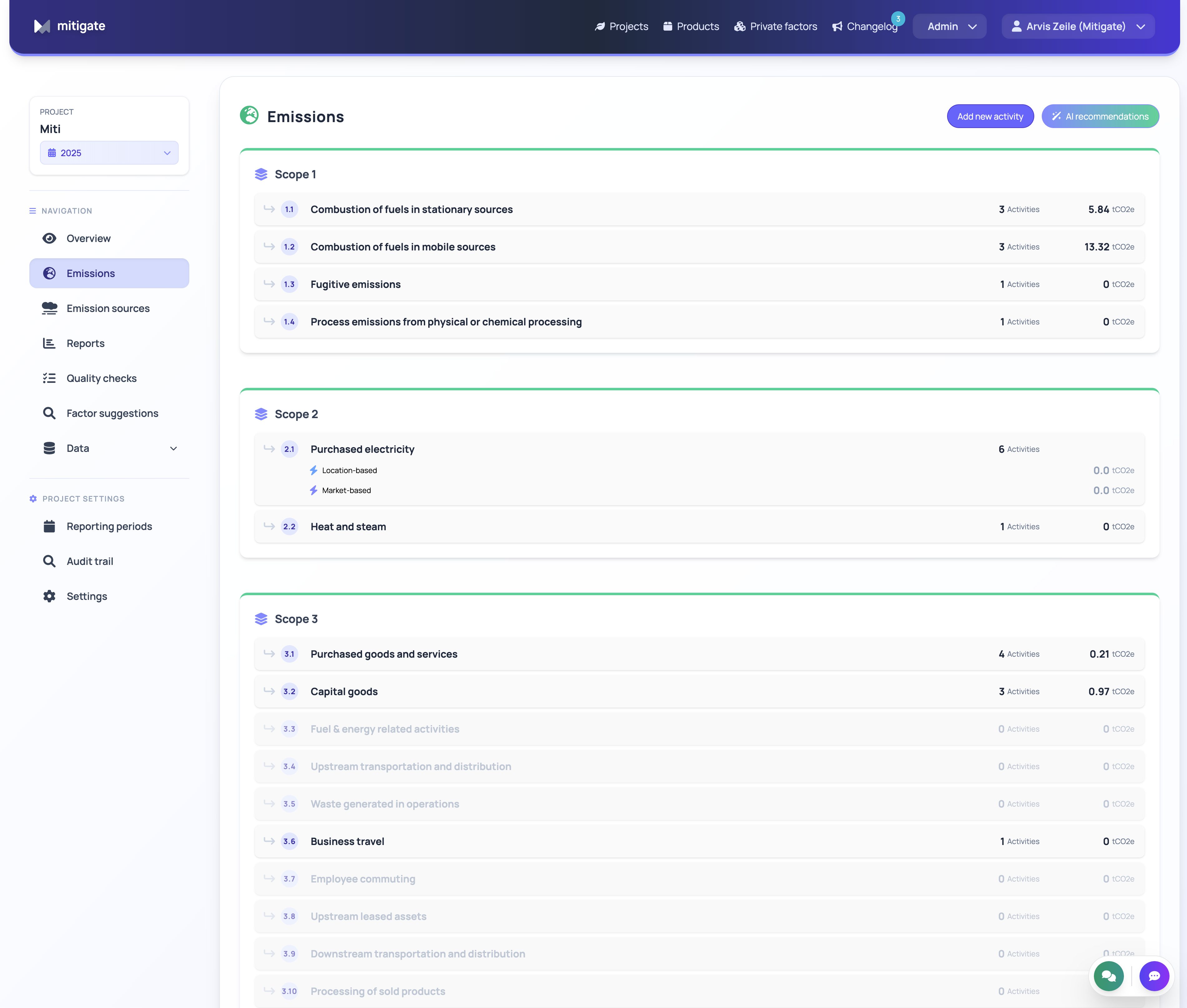
Task: Open Capital goods row
Action: pos(699,691)
